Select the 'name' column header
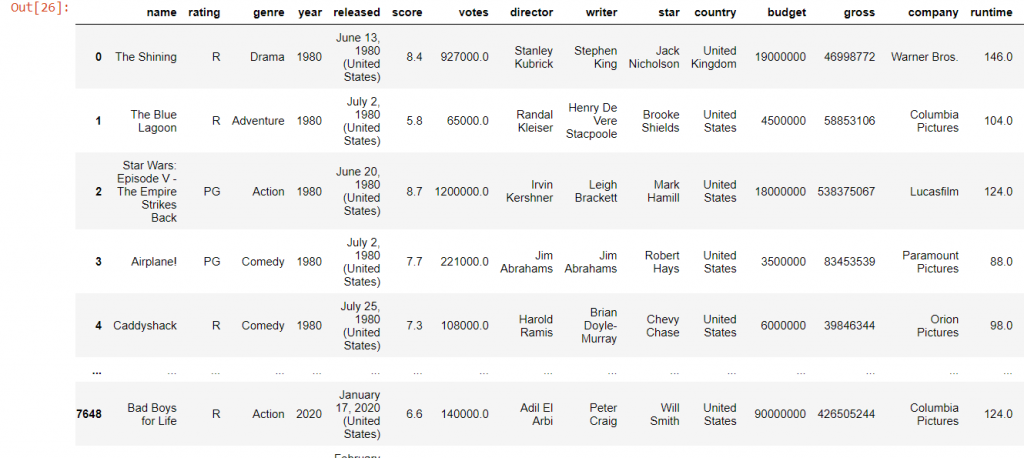The width and height of the screenshot is (1024, 458). (x=161, y=12)
